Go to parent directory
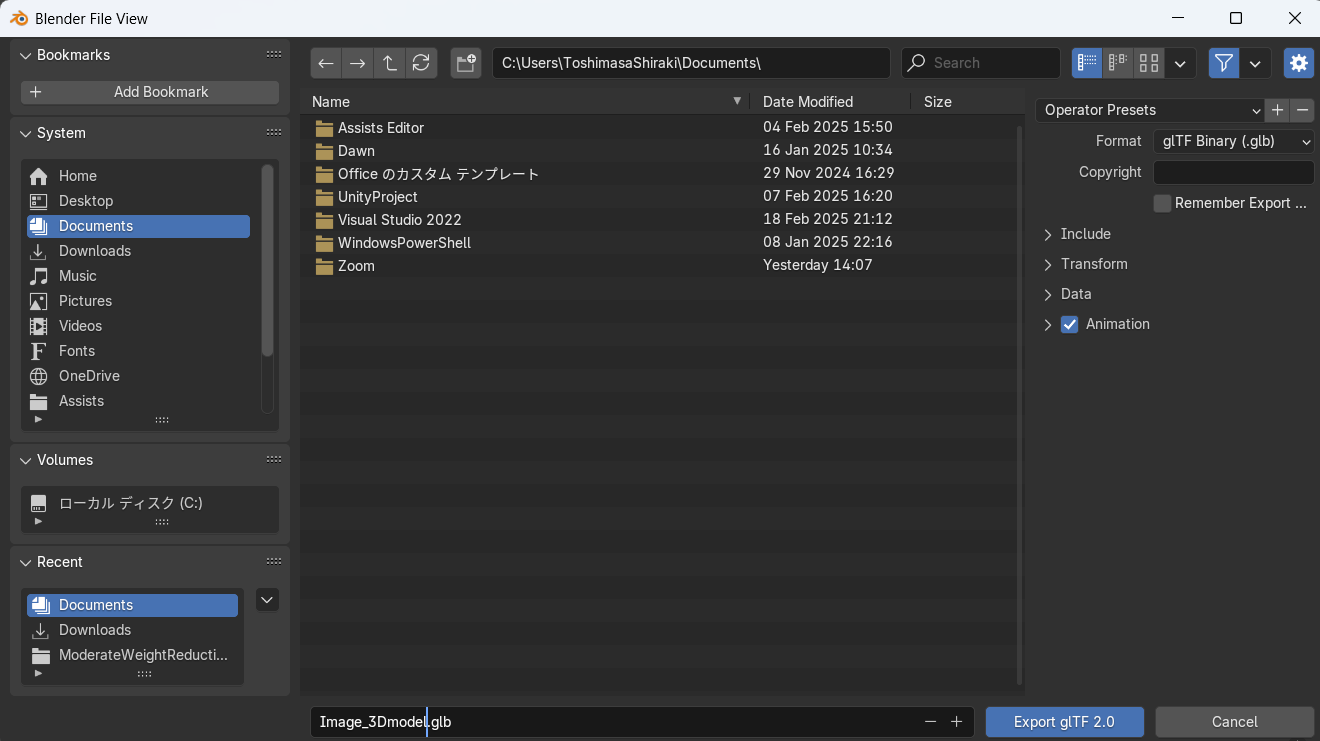This screenshot has height=741, width=1320. [389, 63]
